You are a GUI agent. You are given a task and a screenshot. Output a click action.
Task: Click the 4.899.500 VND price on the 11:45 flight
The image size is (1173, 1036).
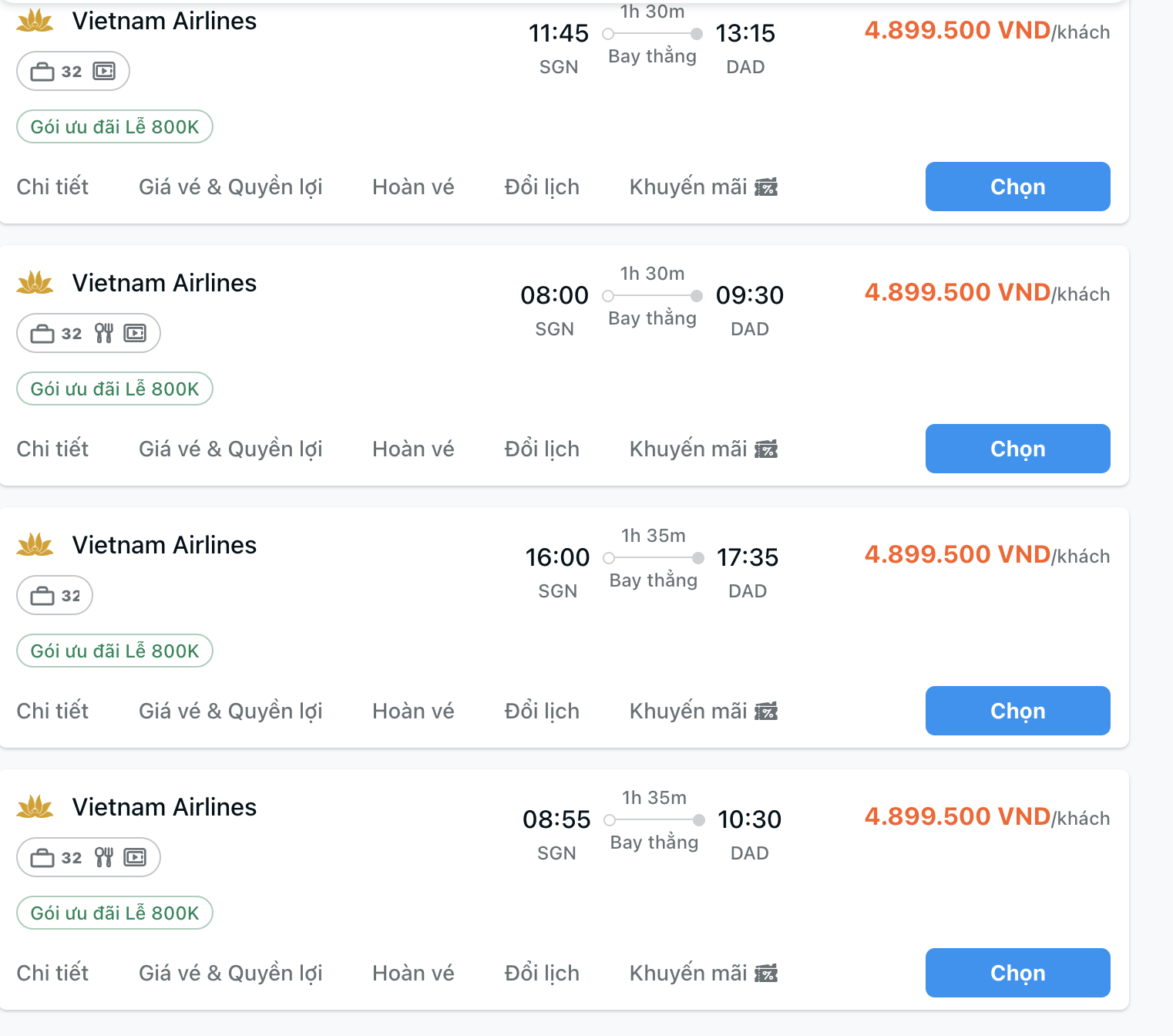[x=957, y=30]
